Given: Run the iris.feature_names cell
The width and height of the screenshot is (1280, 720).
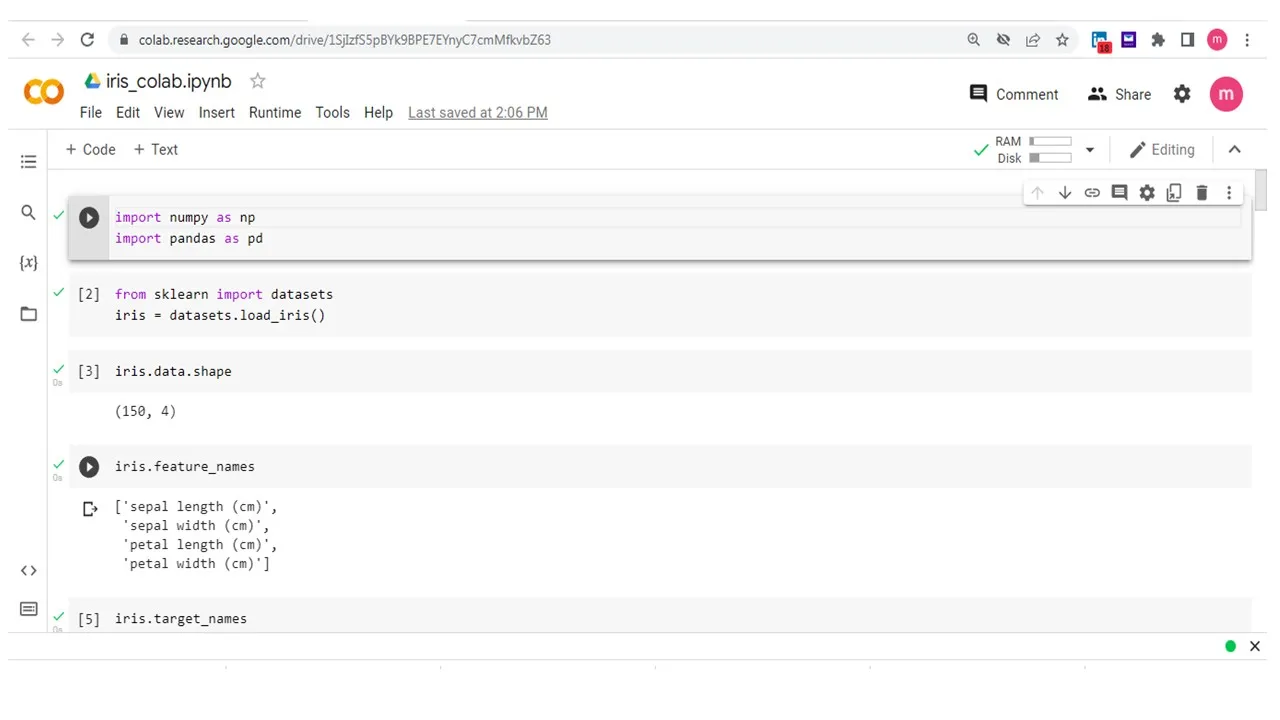Looking at the screenshot, I should click(x=89, y=467).
